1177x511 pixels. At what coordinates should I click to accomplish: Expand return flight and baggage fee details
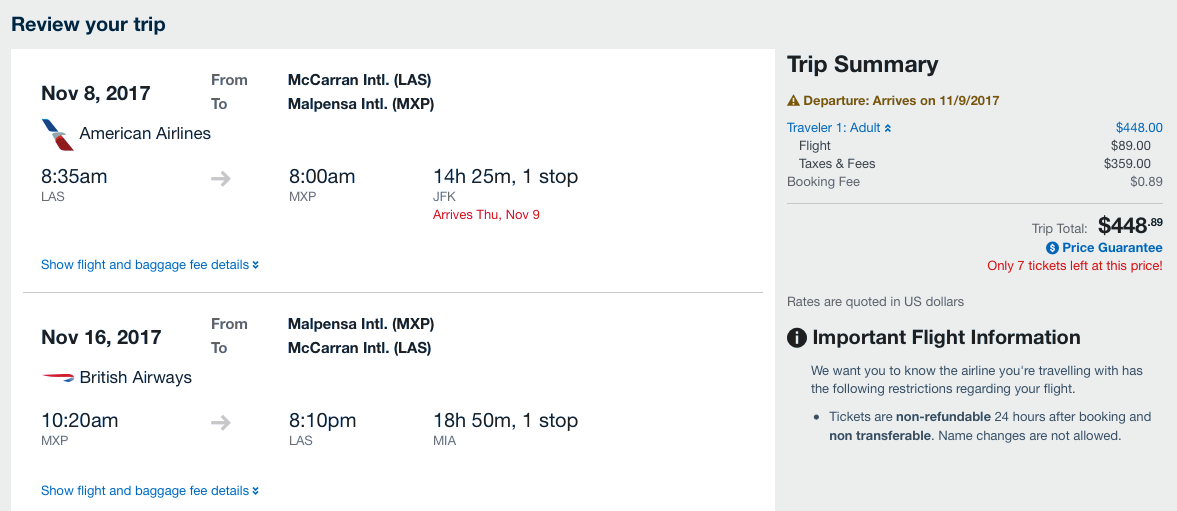point(150,491)
